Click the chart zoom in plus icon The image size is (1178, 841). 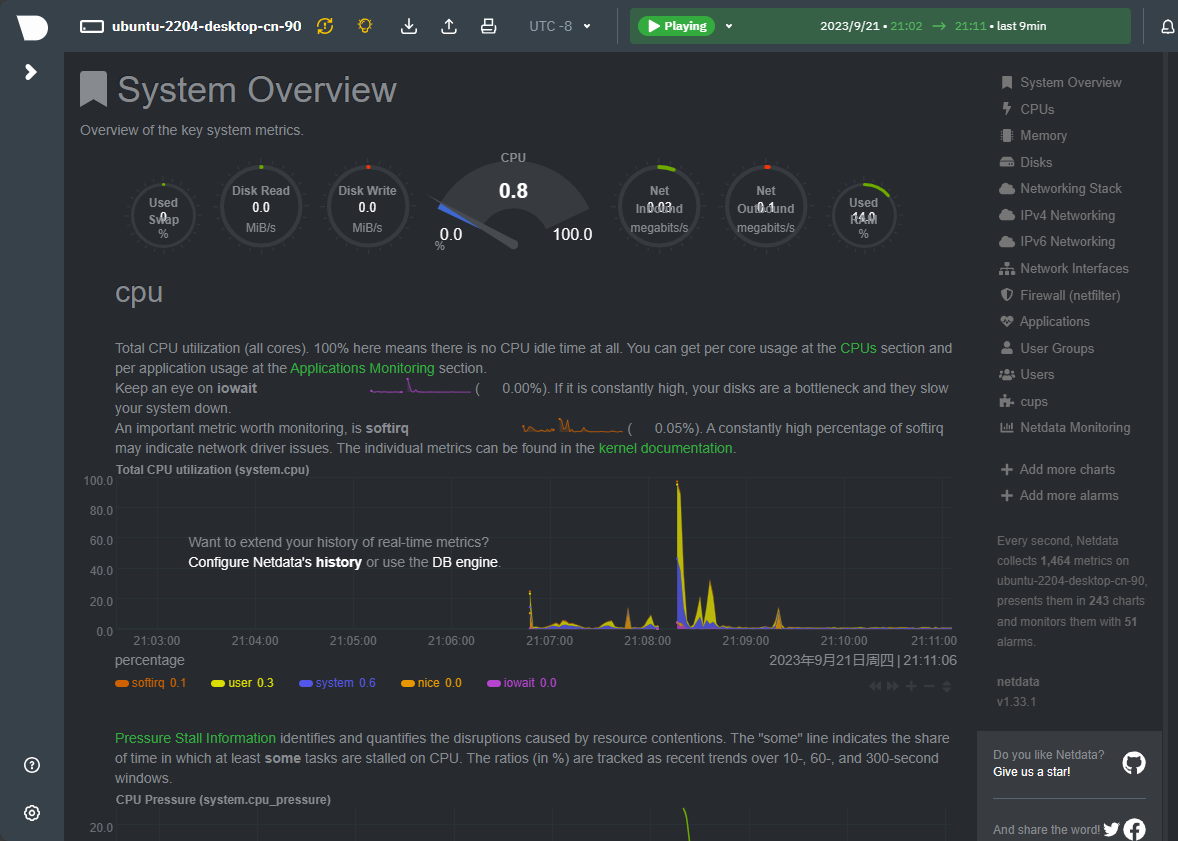[x=911, y=686]
